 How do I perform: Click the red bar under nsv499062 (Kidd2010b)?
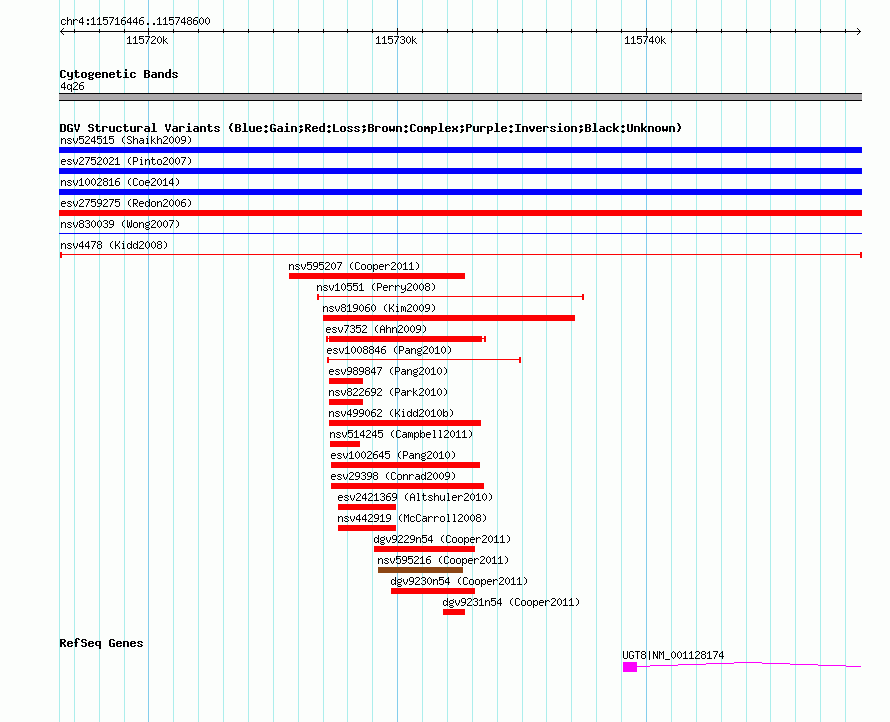pyautogui.click(x=405, y=423)
